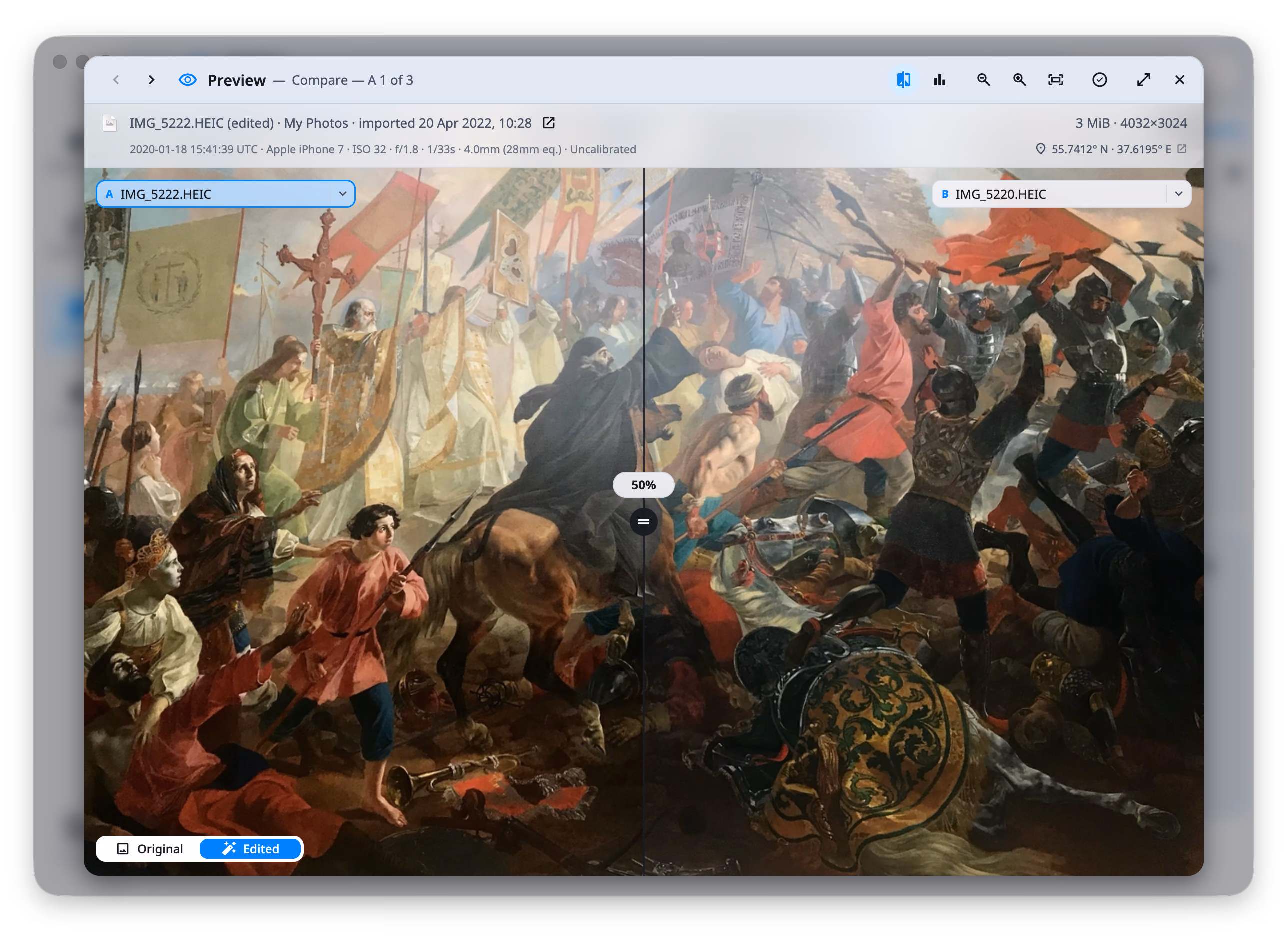This screenshot has height=938, width=1288.
Task: Expand image B list with the chevron
Action: [x=1179, y=194]
